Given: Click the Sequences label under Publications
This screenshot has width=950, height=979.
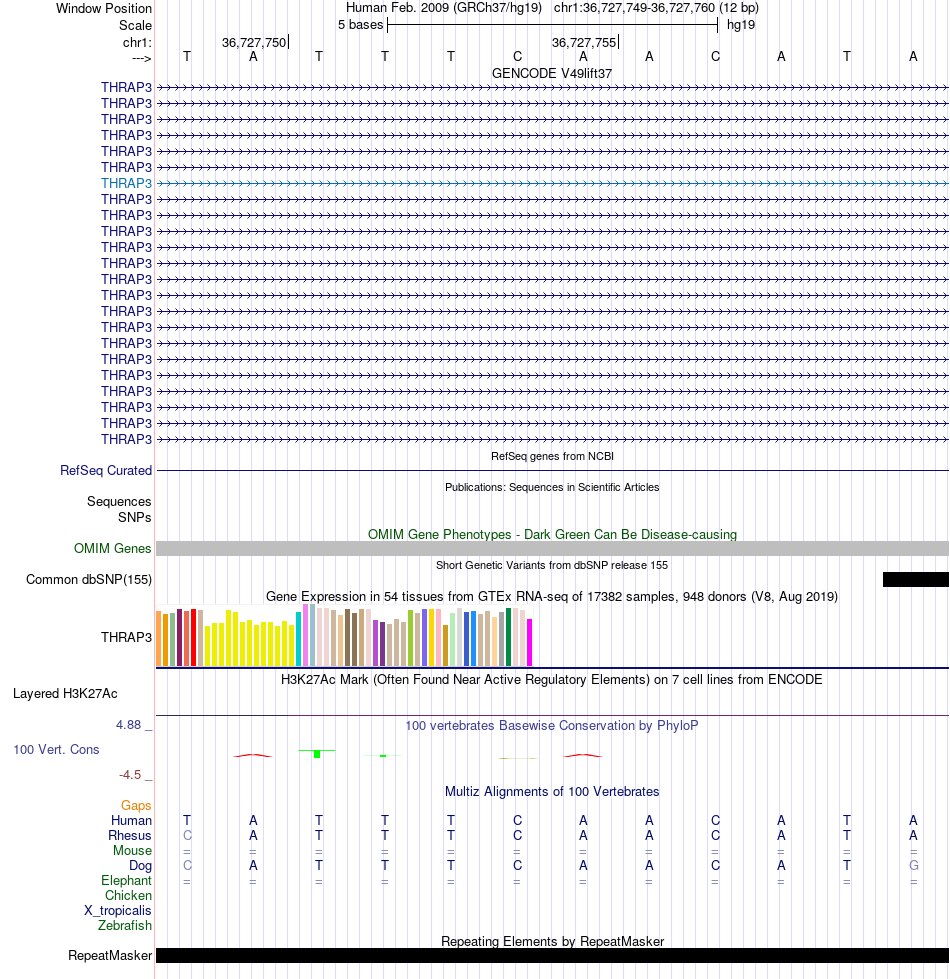Looking at the screenshot, I should coord(119,501).
